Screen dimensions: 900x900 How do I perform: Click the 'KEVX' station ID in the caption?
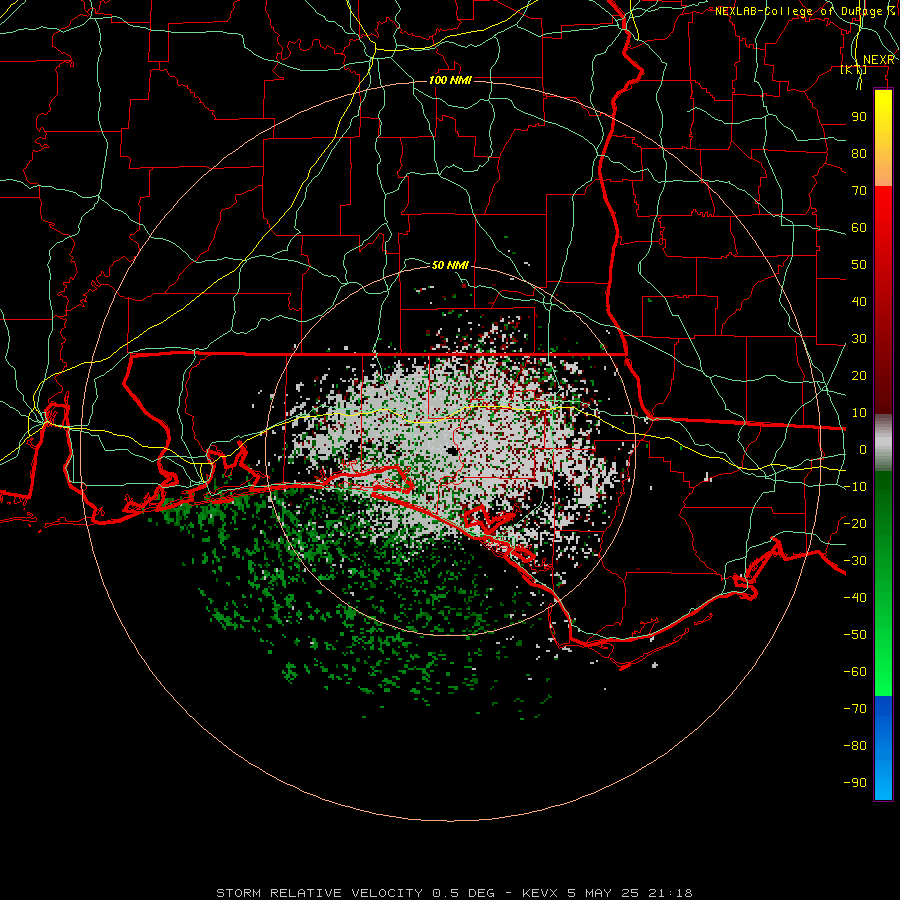(541, 893)
